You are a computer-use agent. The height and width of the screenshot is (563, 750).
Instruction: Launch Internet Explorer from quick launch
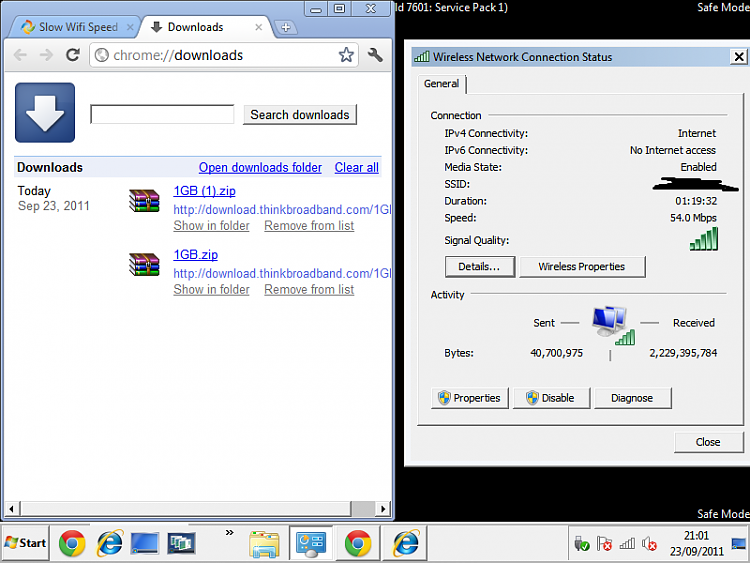[x=110, y=543]
